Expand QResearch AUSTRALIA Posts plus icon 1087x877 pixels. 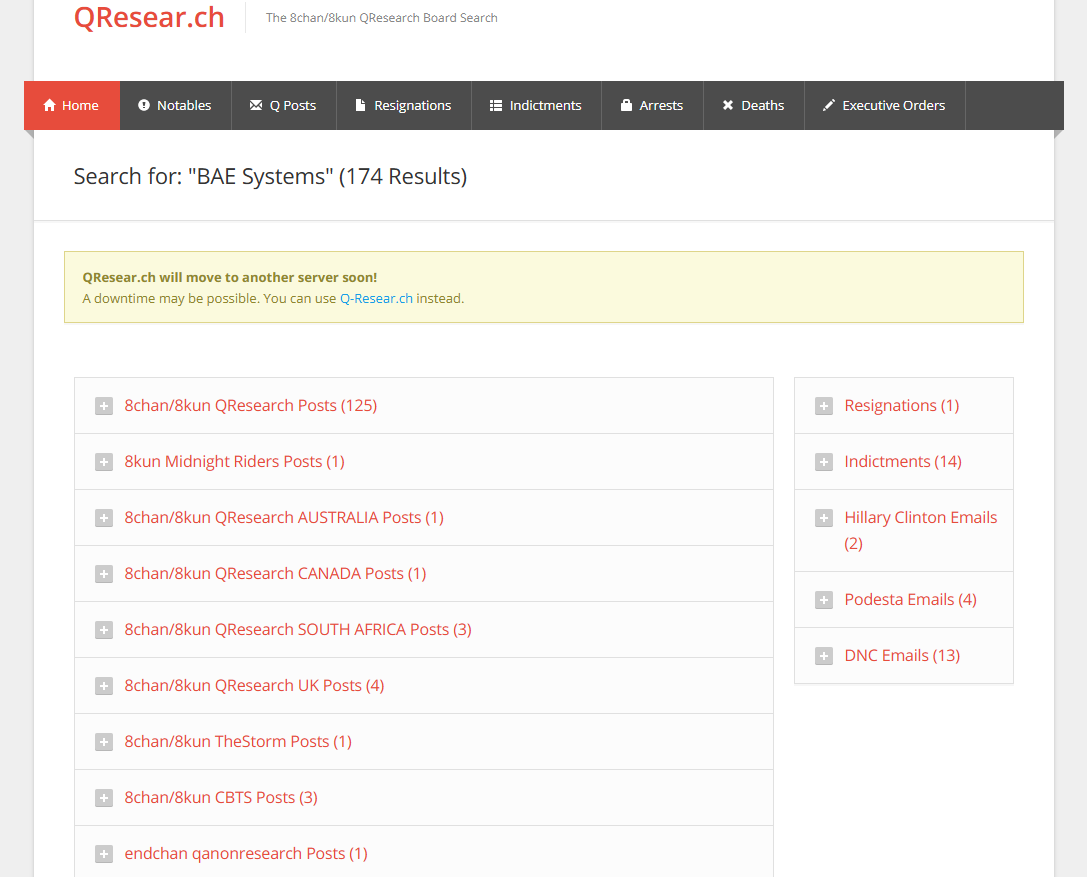(x=104, y=519)
